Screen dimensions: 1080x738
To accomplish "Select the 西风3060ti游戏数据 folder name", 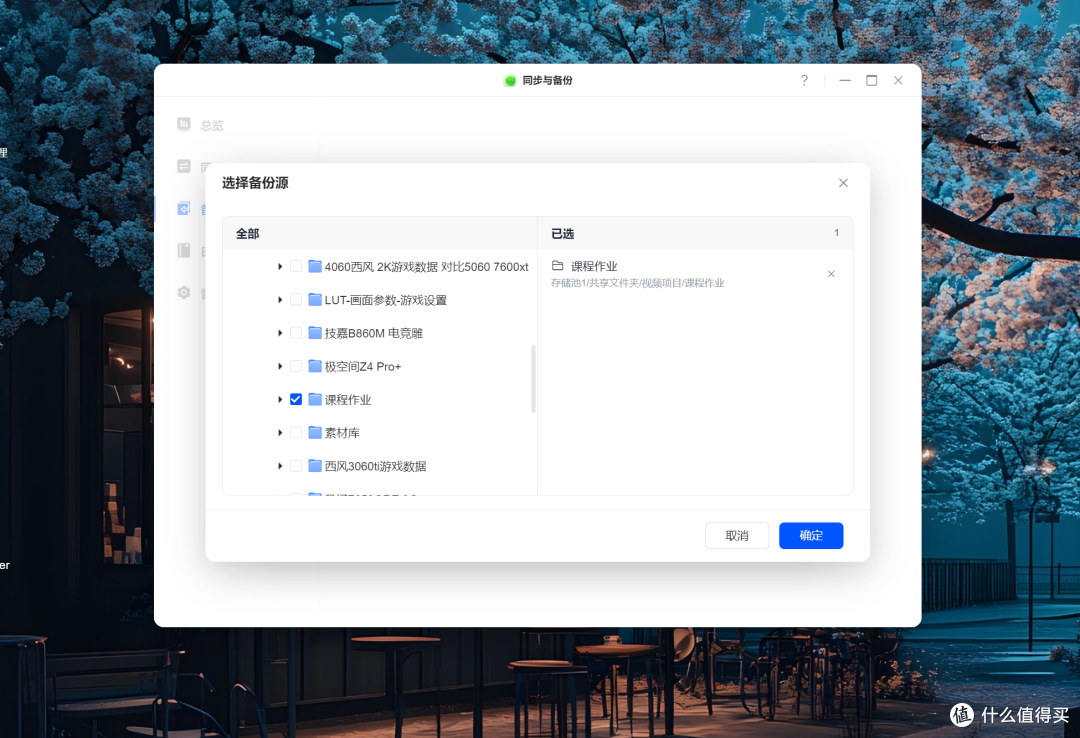I will [x=375, y=467].
